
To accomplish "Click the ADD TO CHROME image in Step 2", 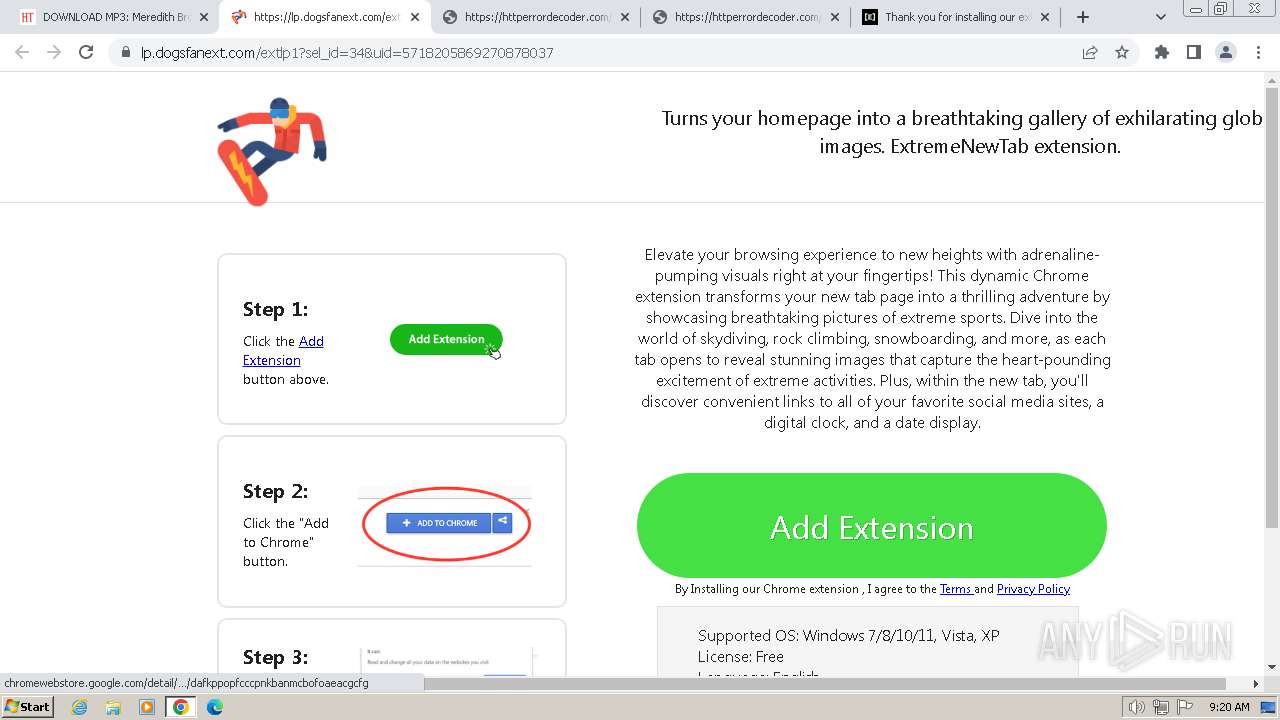I will (445, 524).
